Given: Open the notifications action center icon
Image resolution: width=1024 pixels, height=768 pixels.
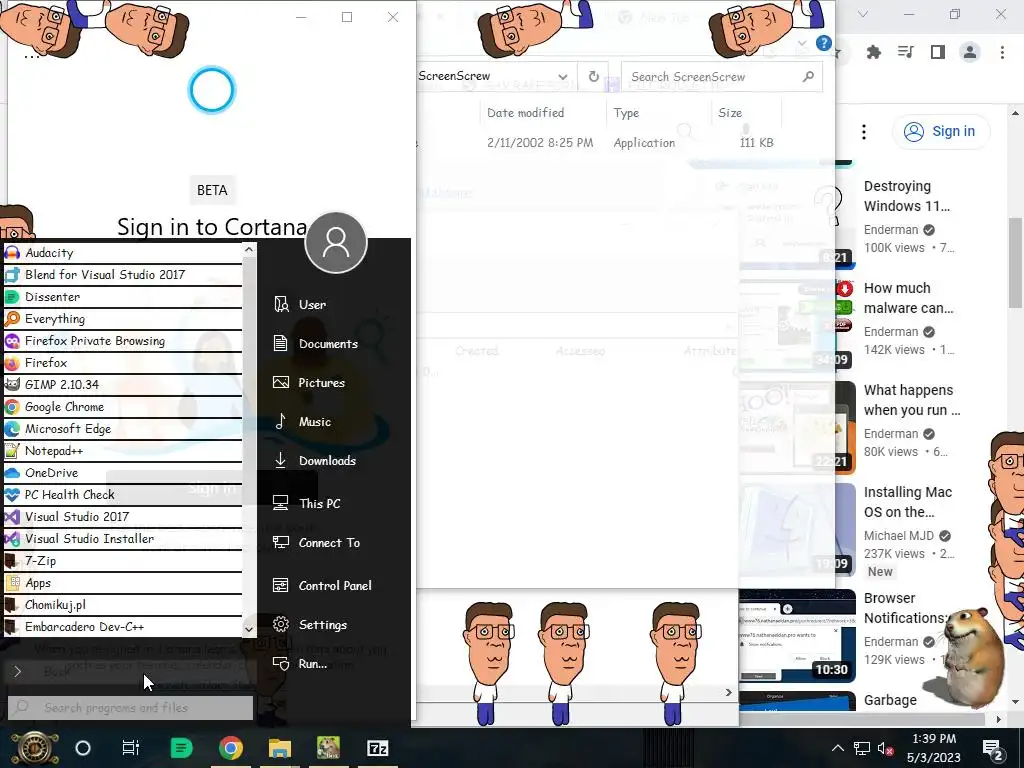Looking at the screenshot, I should [x=993, y=749].
